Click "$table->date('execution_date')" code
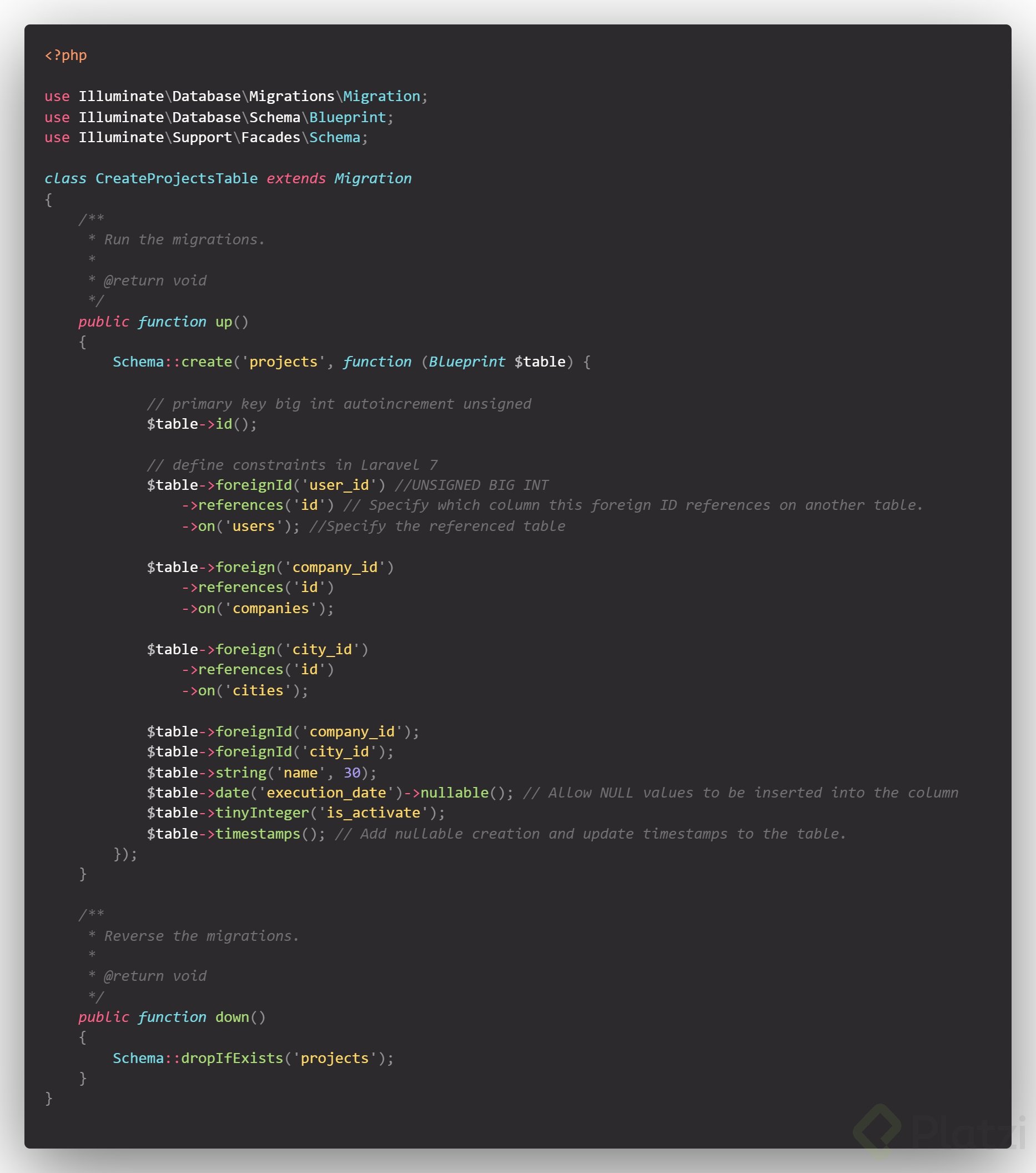1036x1173 pixels. (275, 793)
